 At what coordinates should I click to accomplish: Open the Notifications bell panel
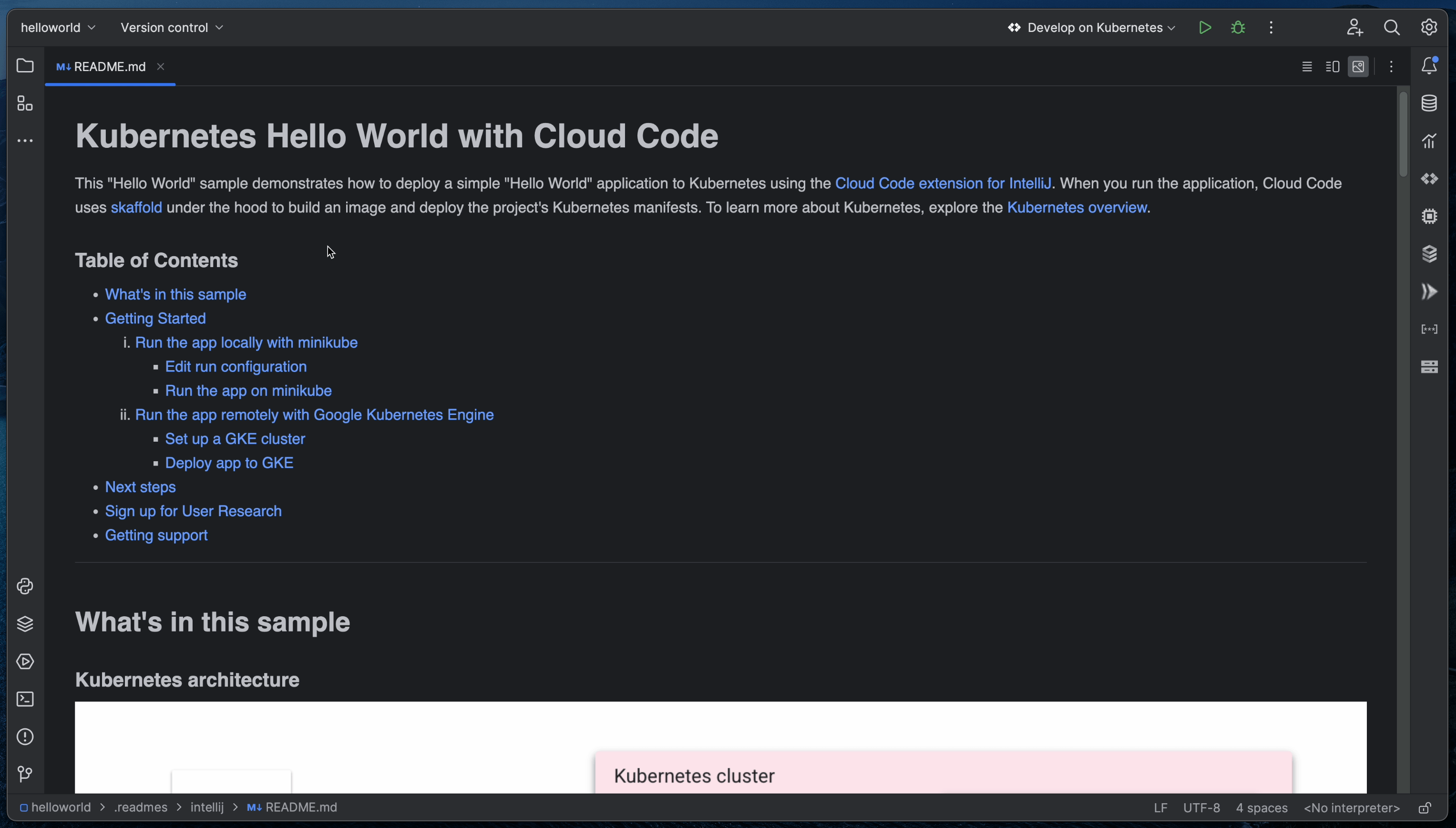click(1429, 66)
